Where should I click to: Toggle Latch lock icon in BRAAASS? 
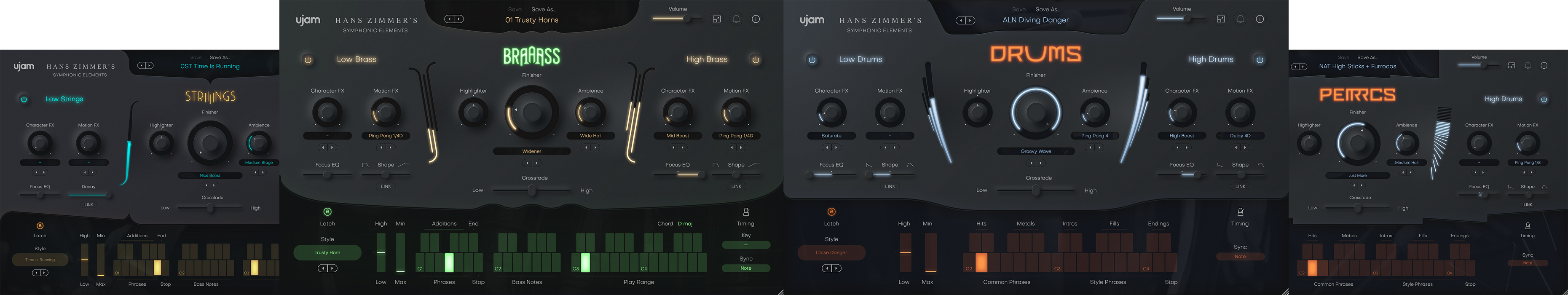pos(327,212)
